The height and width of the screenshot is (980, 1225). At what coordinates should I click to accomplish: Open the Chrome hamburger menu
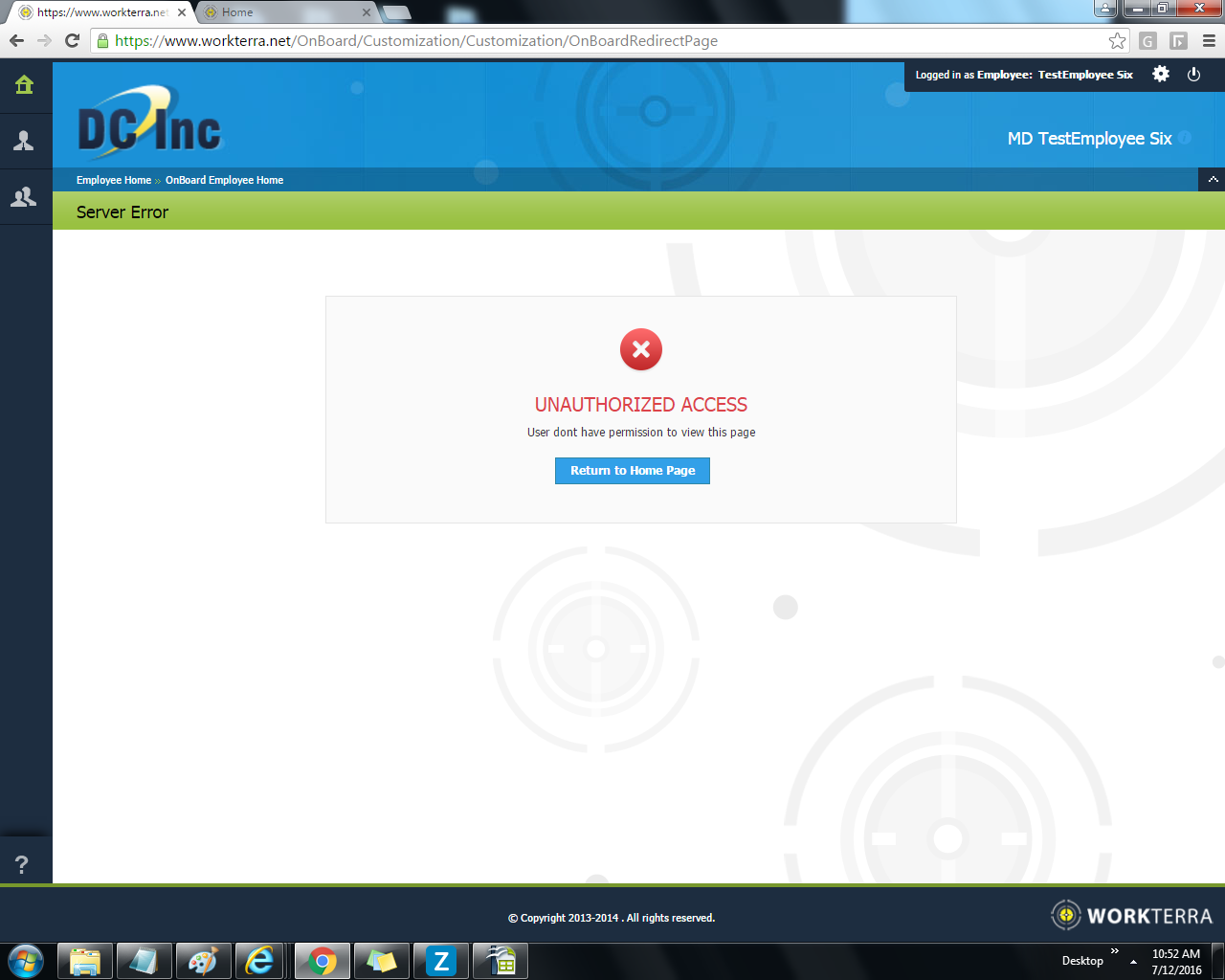click(x=1210, y=40)
